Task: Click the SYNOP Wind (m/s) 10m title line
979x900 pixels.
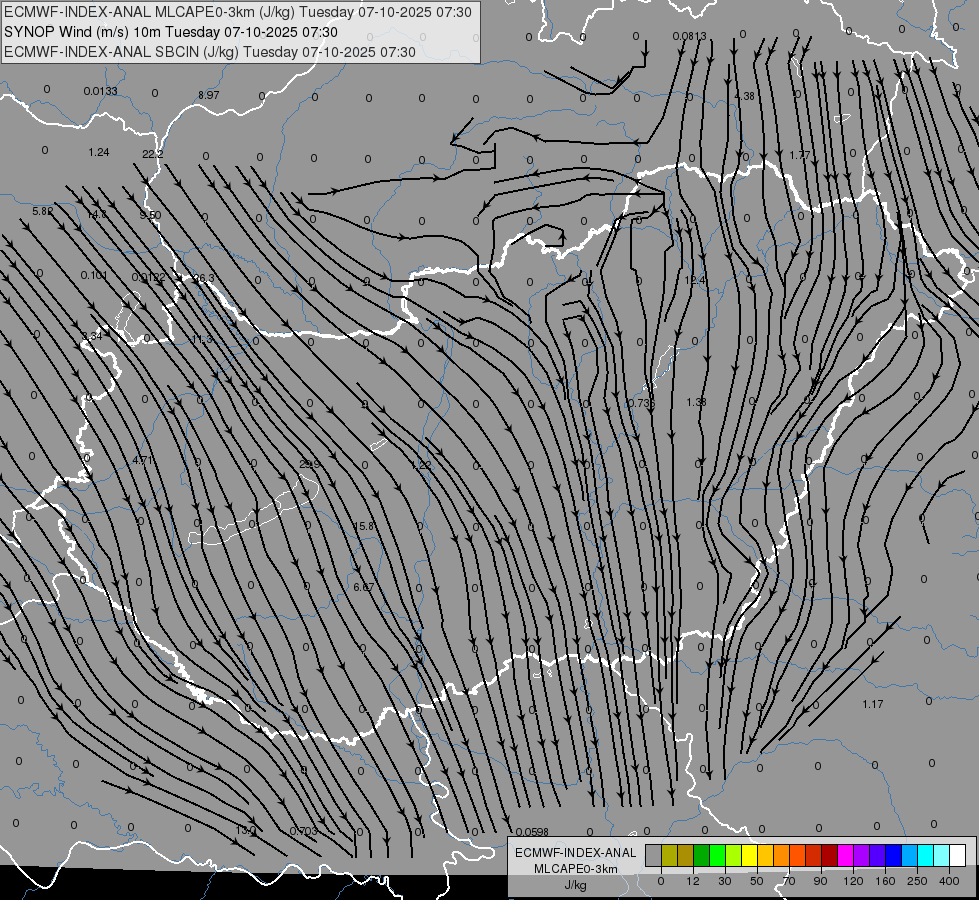Action: (x=170, y=32)
